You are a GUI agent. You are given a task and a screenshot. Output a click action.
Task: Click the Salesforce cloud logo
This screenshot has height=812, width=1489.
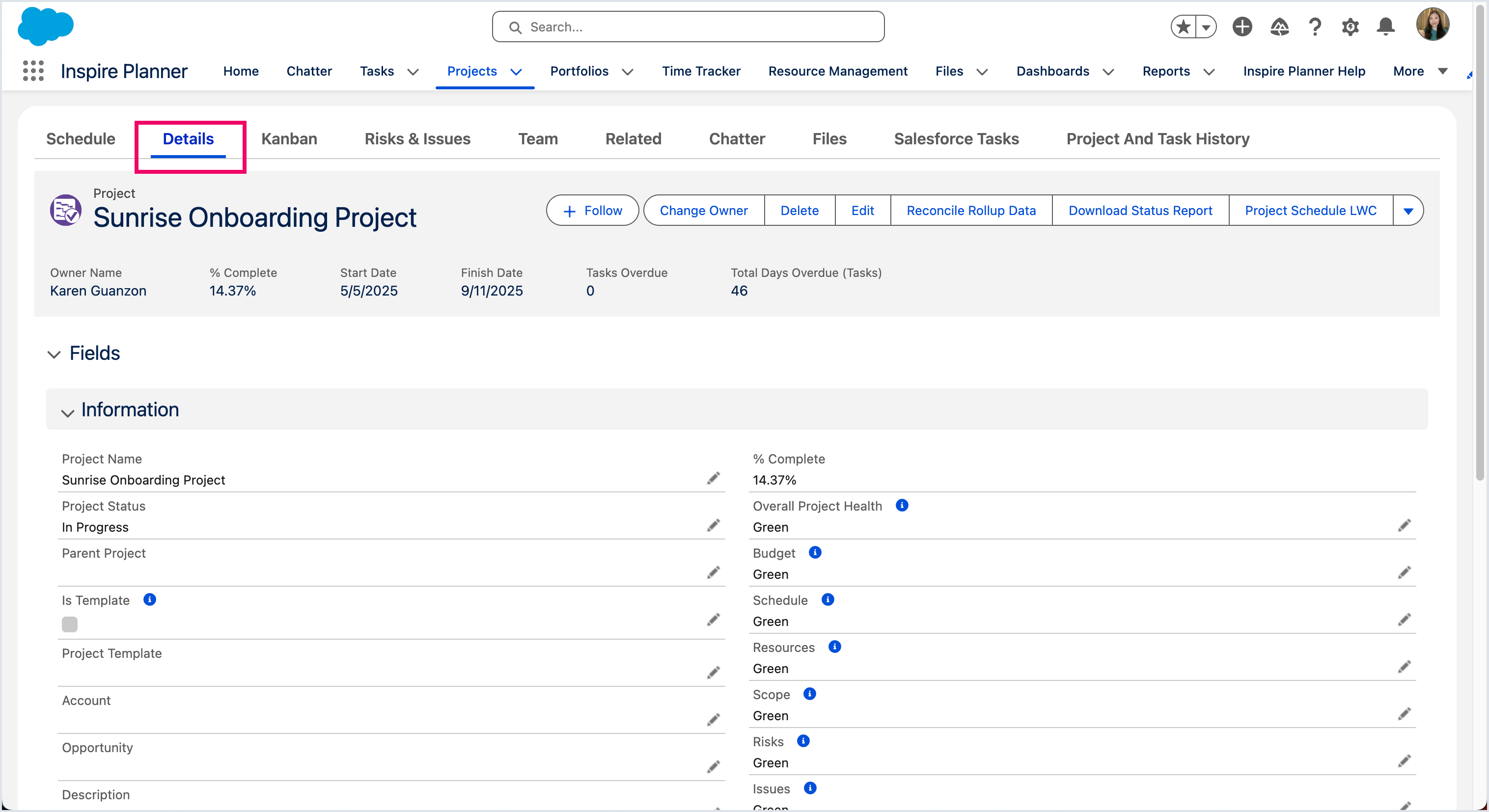click(x=46, y=26)
